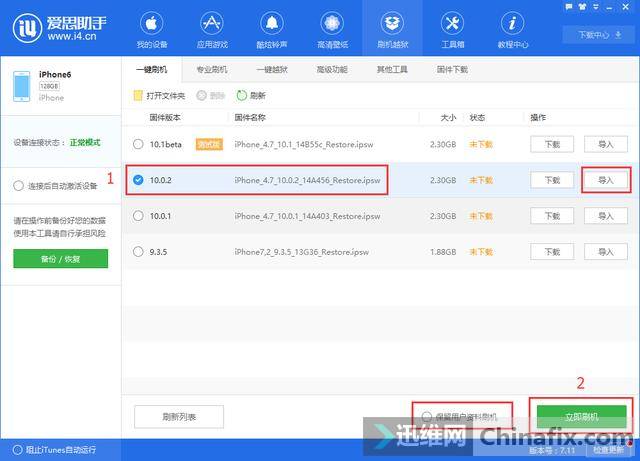This screenshot has width=640, height=461.
Task: Click the i4 爱思助手 logo
Action: 59,28
